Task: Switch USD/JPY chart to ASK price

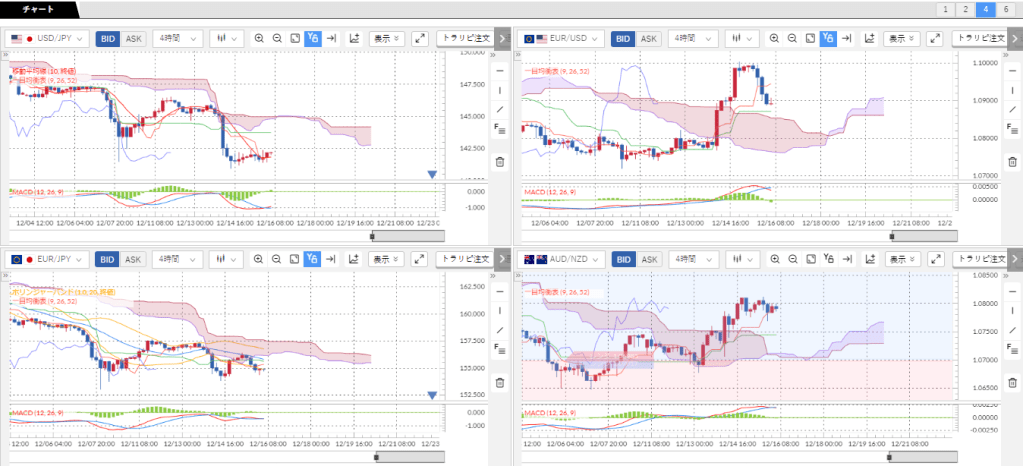Action: pyautogui.click(x=134, y=39)
